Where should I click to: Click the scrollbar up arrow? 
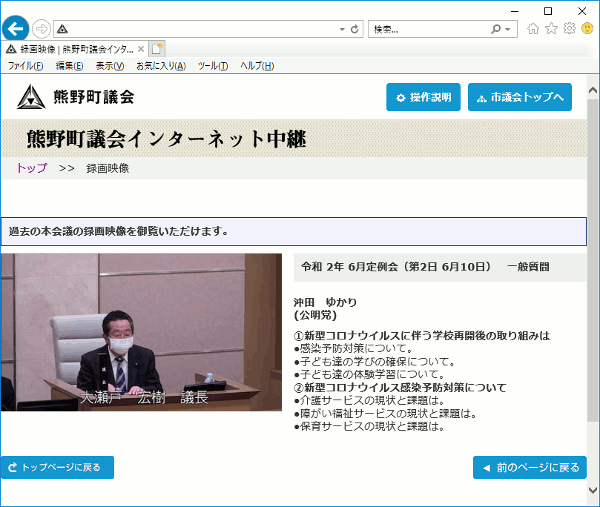(593, 90)
